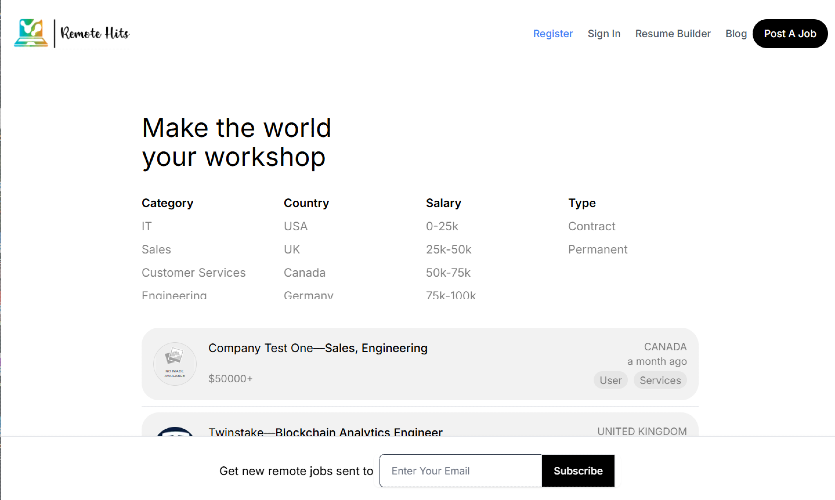Click the 'a month ago' timestamp

[657, 361]
